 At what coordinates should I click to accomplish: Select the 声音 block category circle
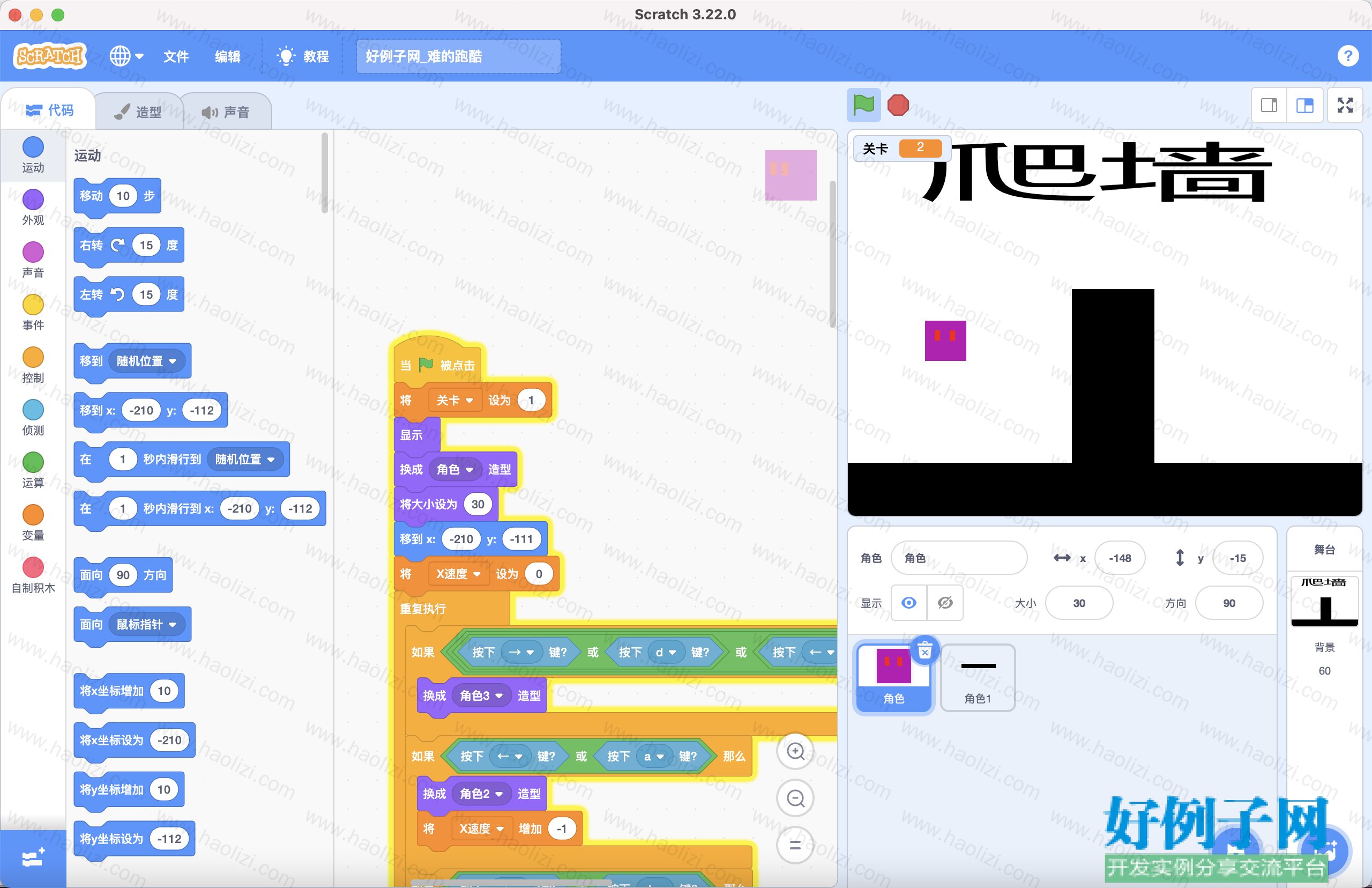pyautogui.click(x=33, y=252)
